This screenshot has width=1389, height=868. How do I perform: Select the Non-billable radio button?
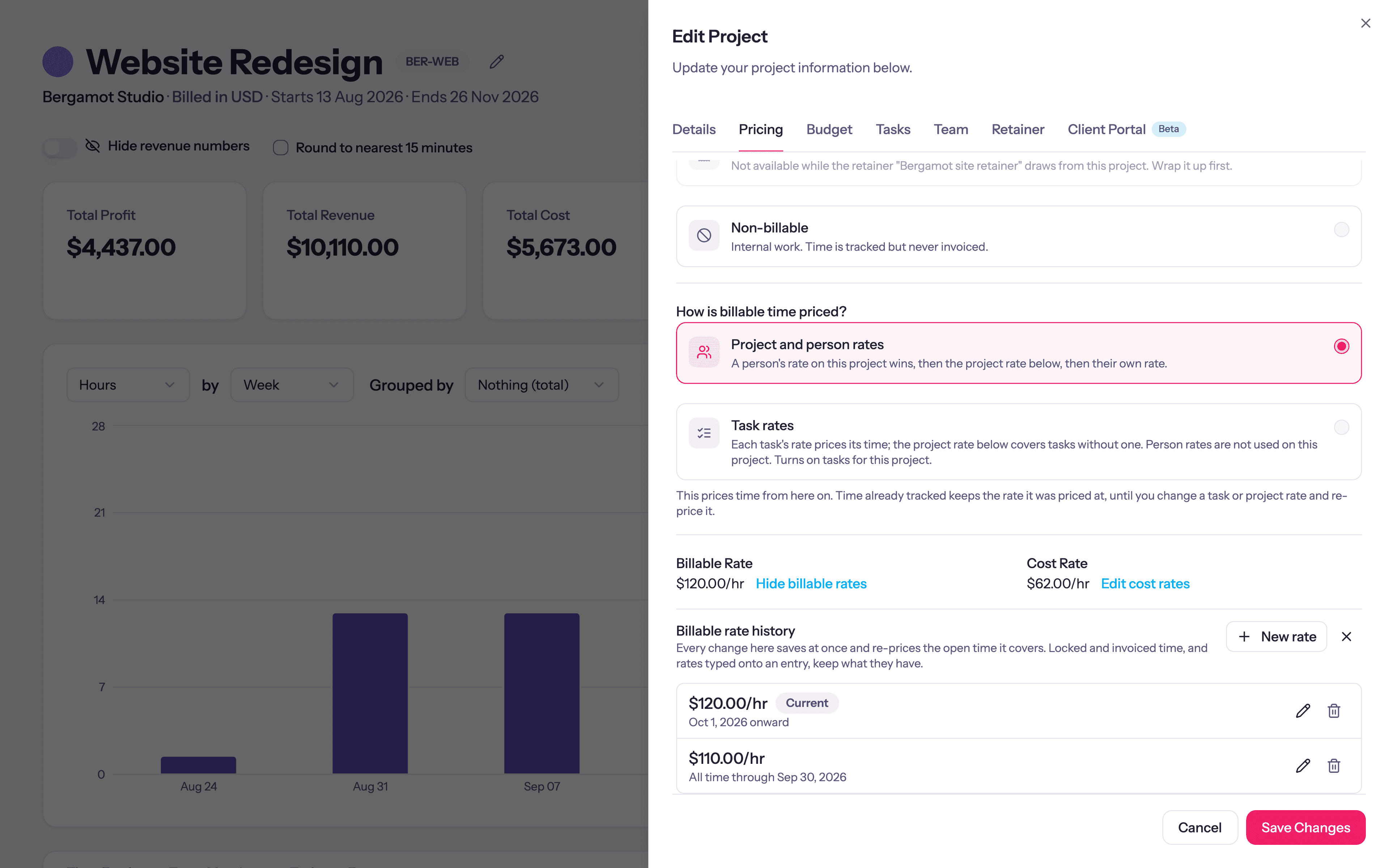[x=1341, y=230]
